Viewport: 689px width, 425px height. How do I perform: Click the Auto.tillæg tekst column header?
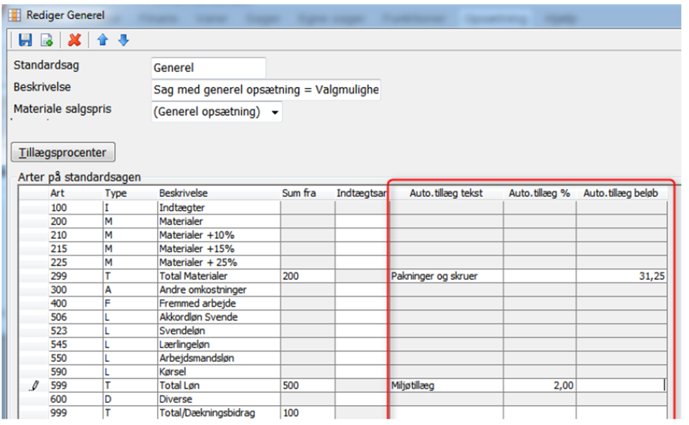point(445,192)
